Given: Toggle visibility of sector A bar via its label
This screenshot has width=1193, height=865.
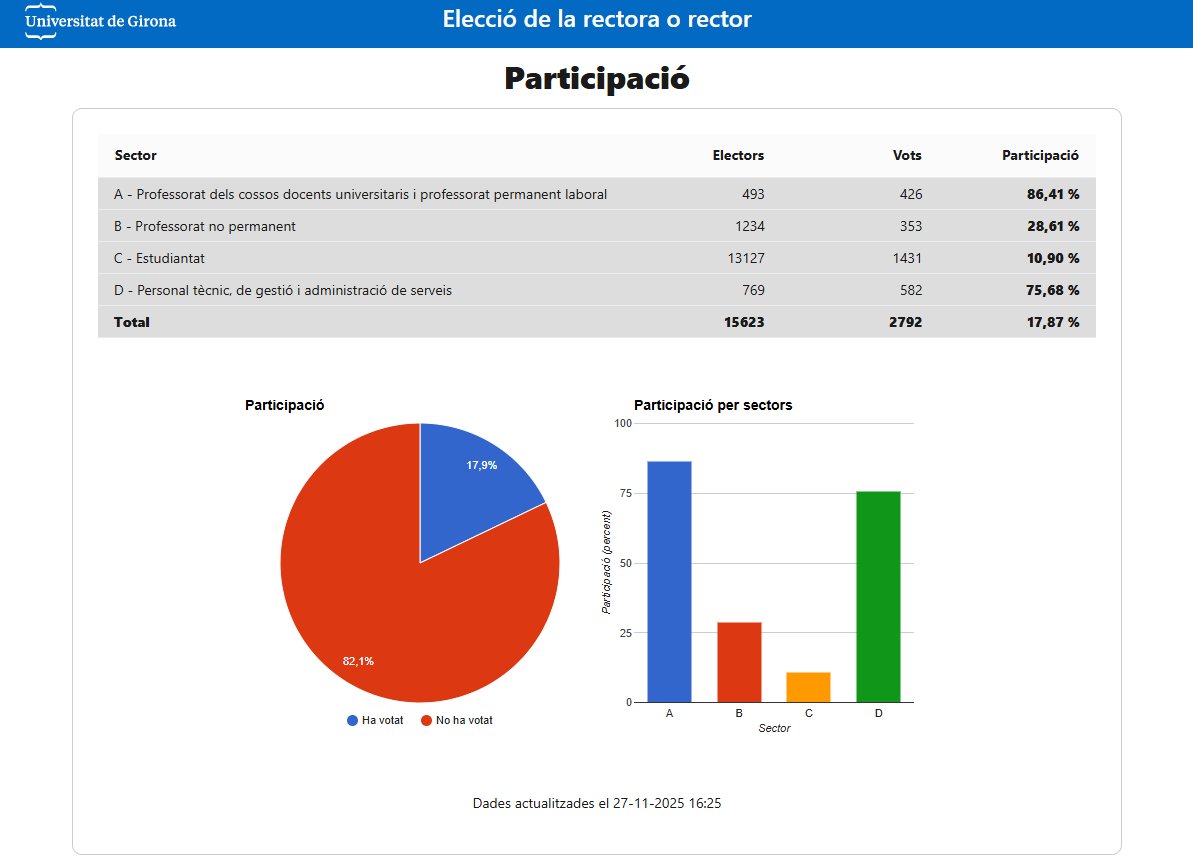Looking at the screenshot, I should tap(669, 713).
